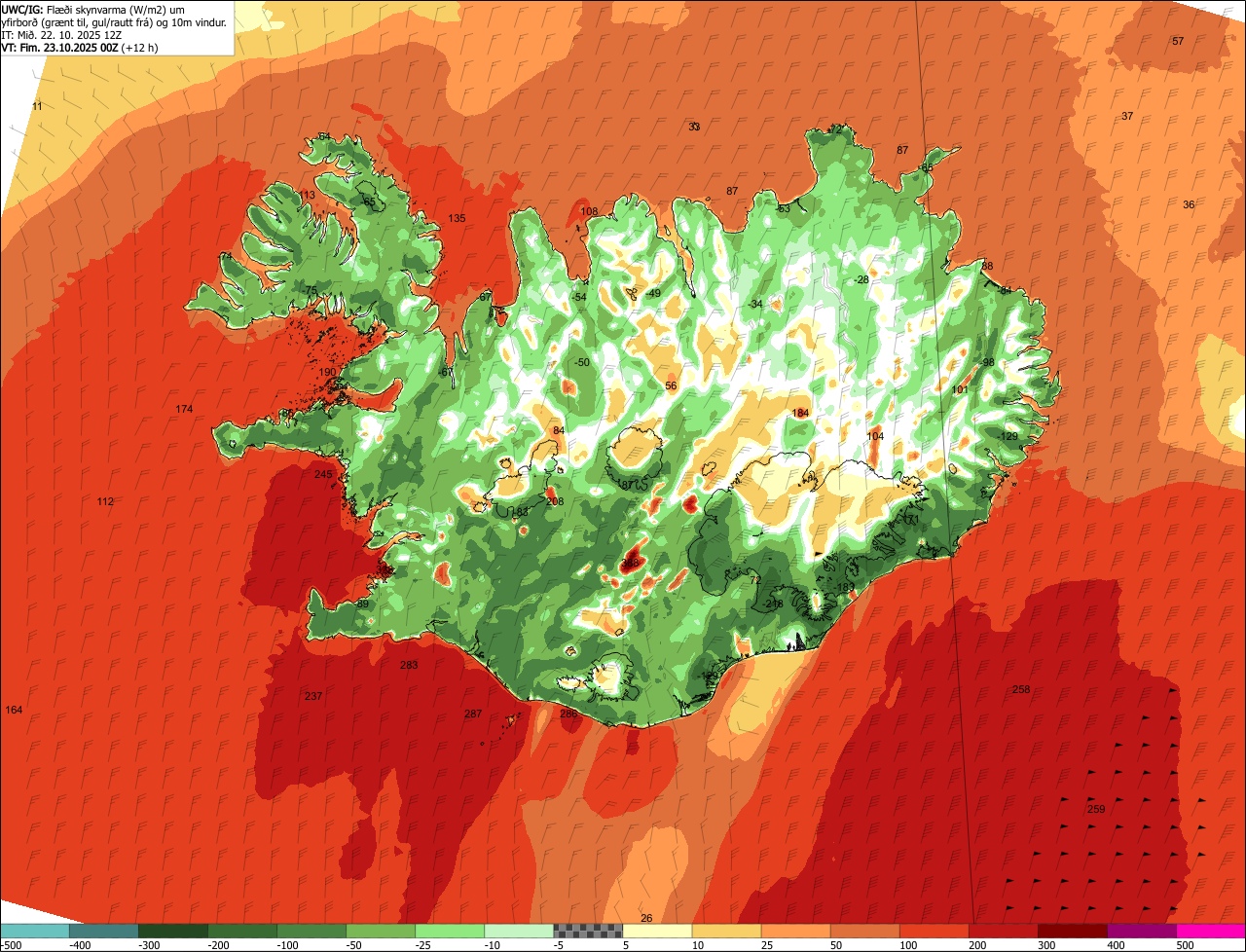Viewport: 1246px width, 952px height.
Task: Click the flux value 208 in west-central Iceland
Action: (555, 502)
